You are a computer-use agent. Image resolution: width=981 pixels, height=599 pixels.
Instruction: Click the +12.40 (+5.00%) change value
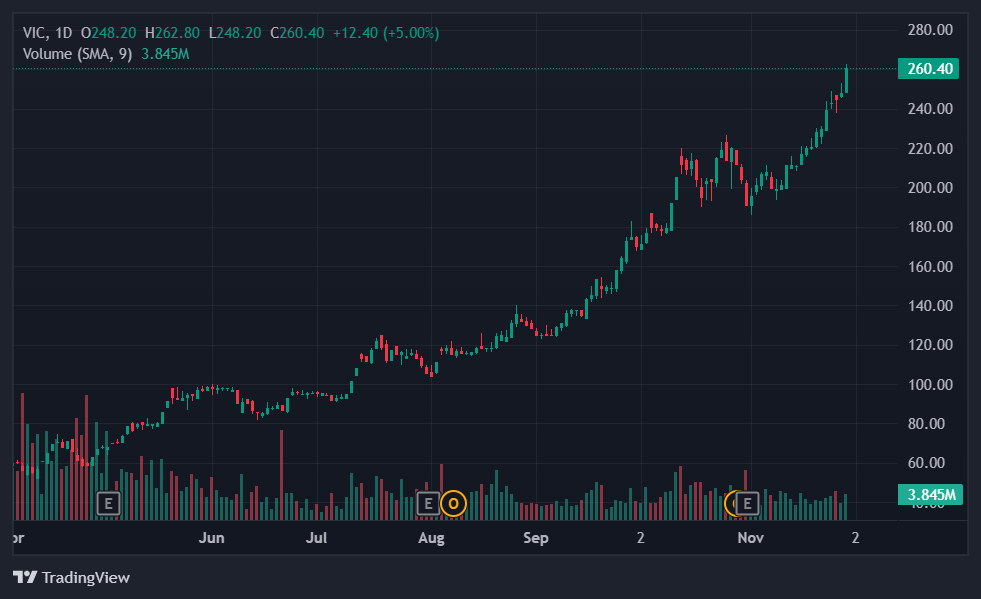click(385, 33)
